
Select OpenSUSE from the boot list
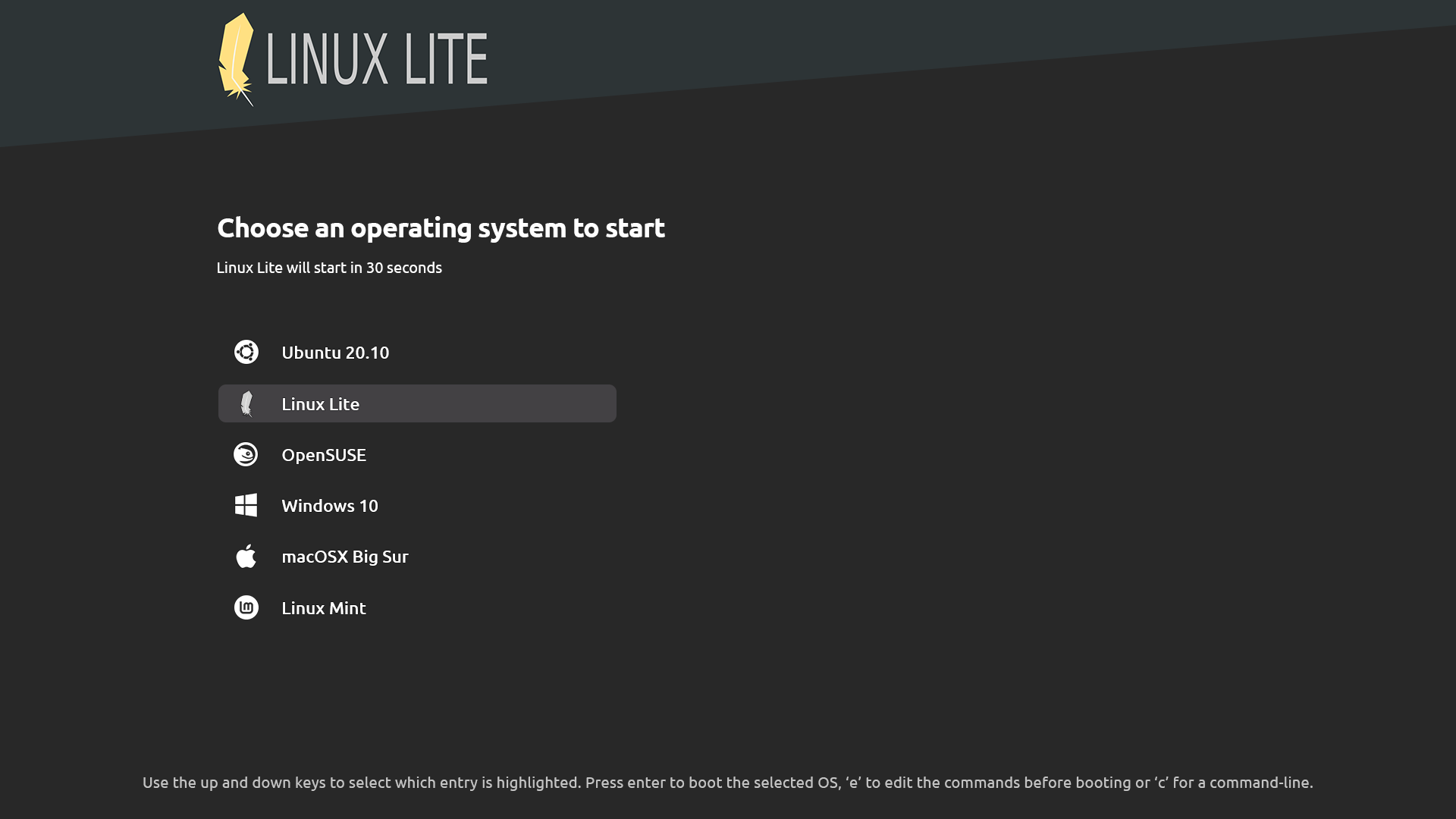(x=417, y=454)
